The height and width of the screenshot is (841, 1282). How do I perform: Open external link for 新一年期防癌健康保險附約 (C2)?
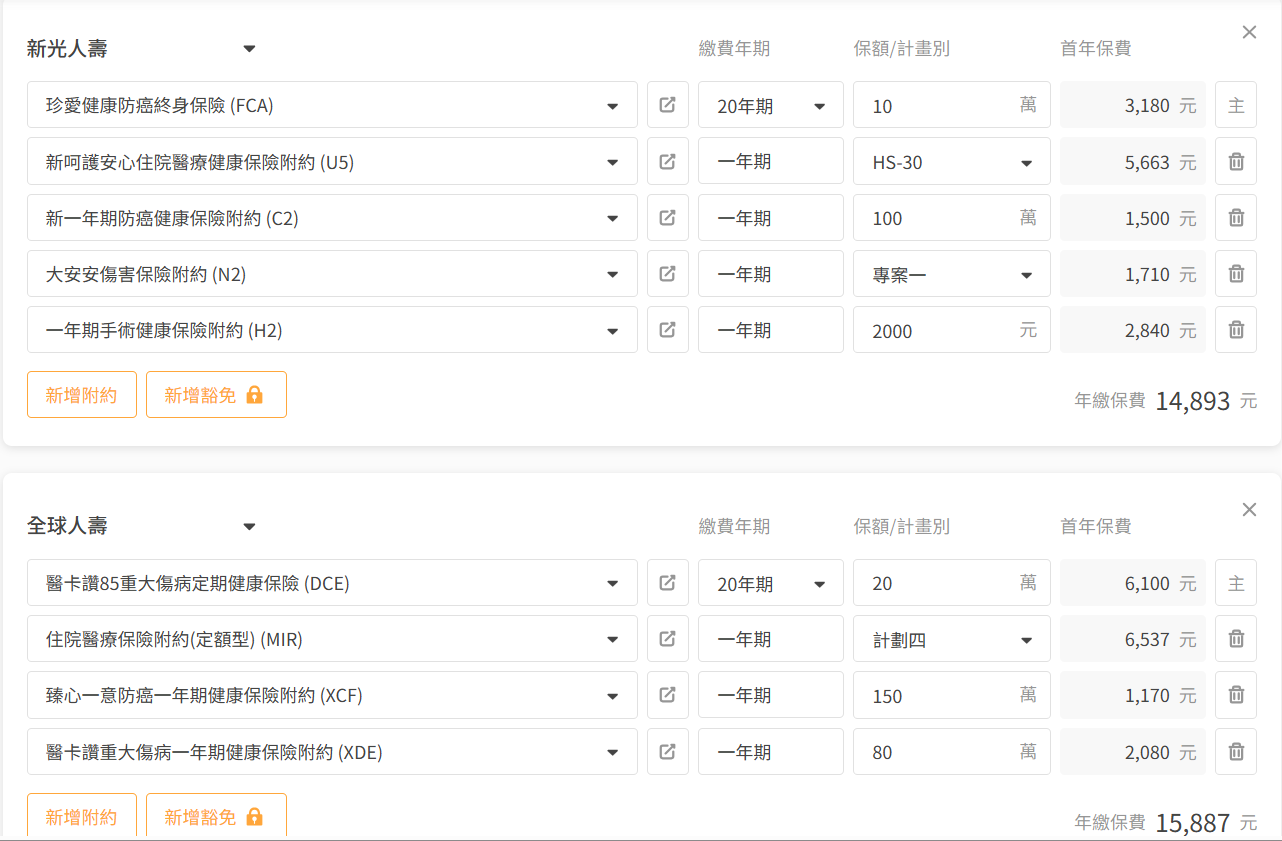(x=668, y=217)
